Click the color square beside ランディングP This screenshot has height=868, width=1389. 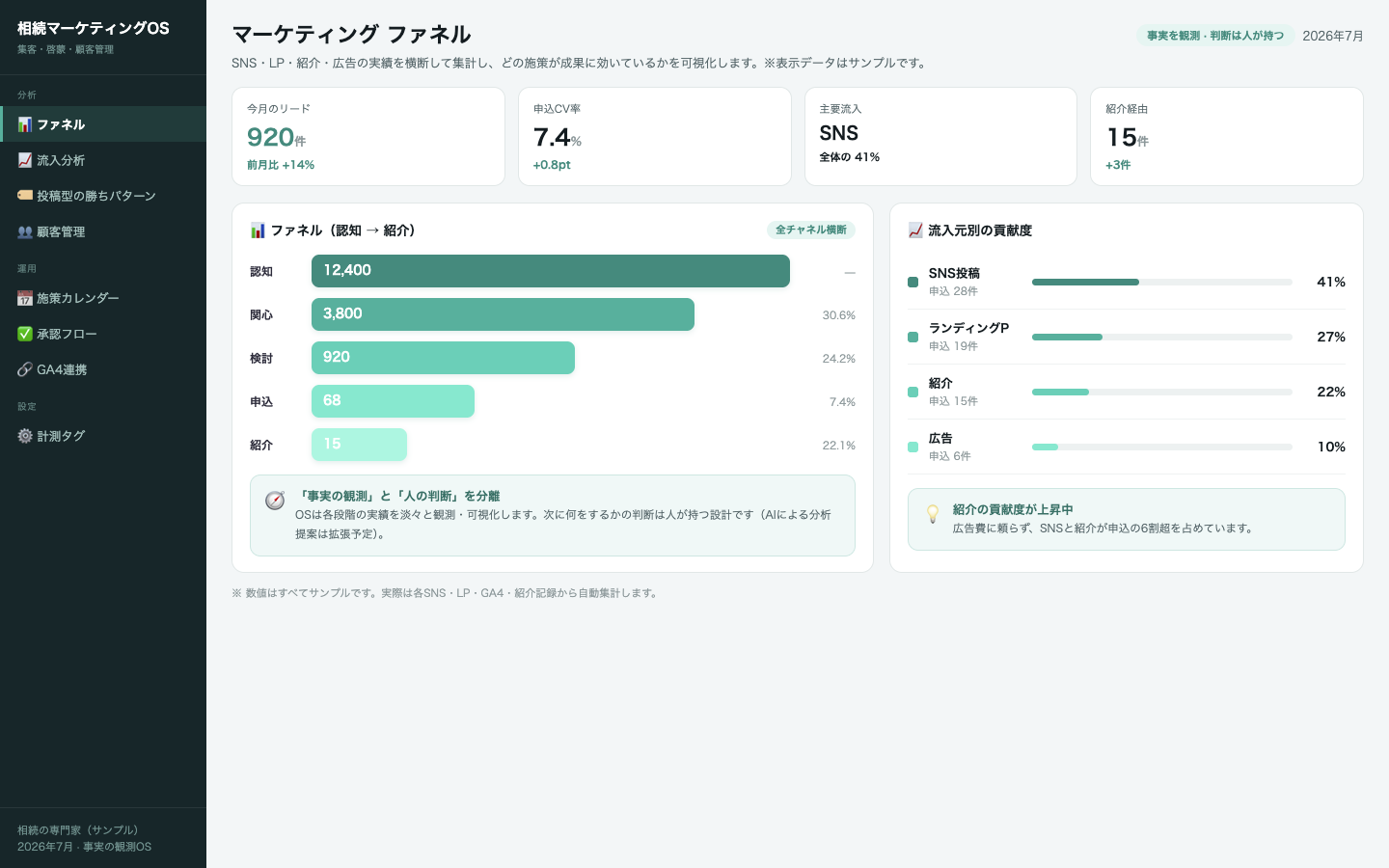tap(912, 337)
